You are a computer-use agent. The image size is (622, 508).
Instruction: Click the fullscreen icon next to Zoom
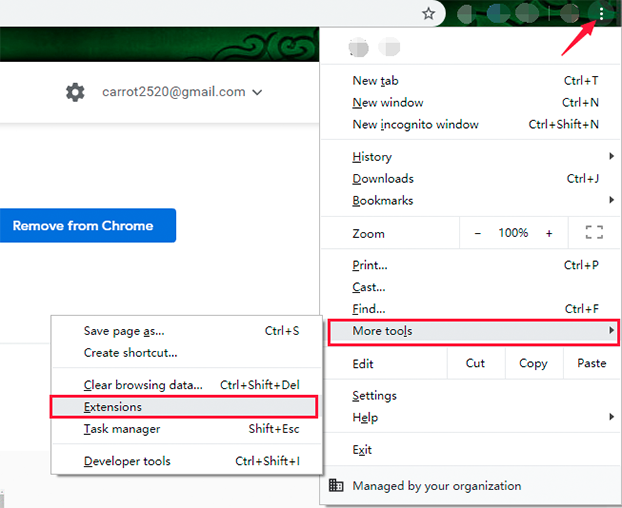594,232
